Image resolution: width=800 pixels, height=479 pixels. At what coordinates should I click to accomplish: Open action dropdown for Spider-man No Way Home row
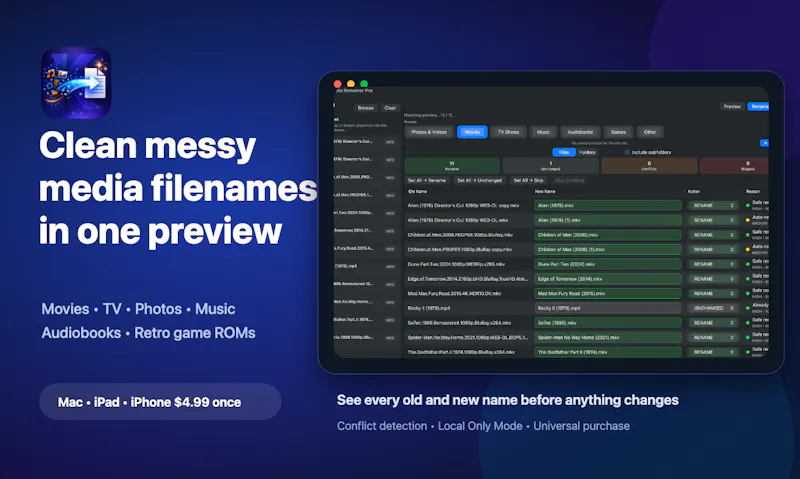tap(713, 338)
